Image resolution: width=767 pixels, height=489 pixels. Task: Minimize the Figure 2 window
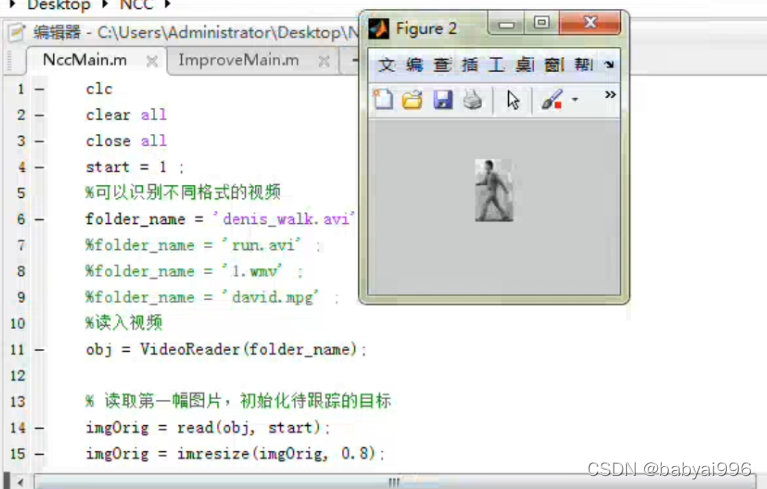[506, 23]
